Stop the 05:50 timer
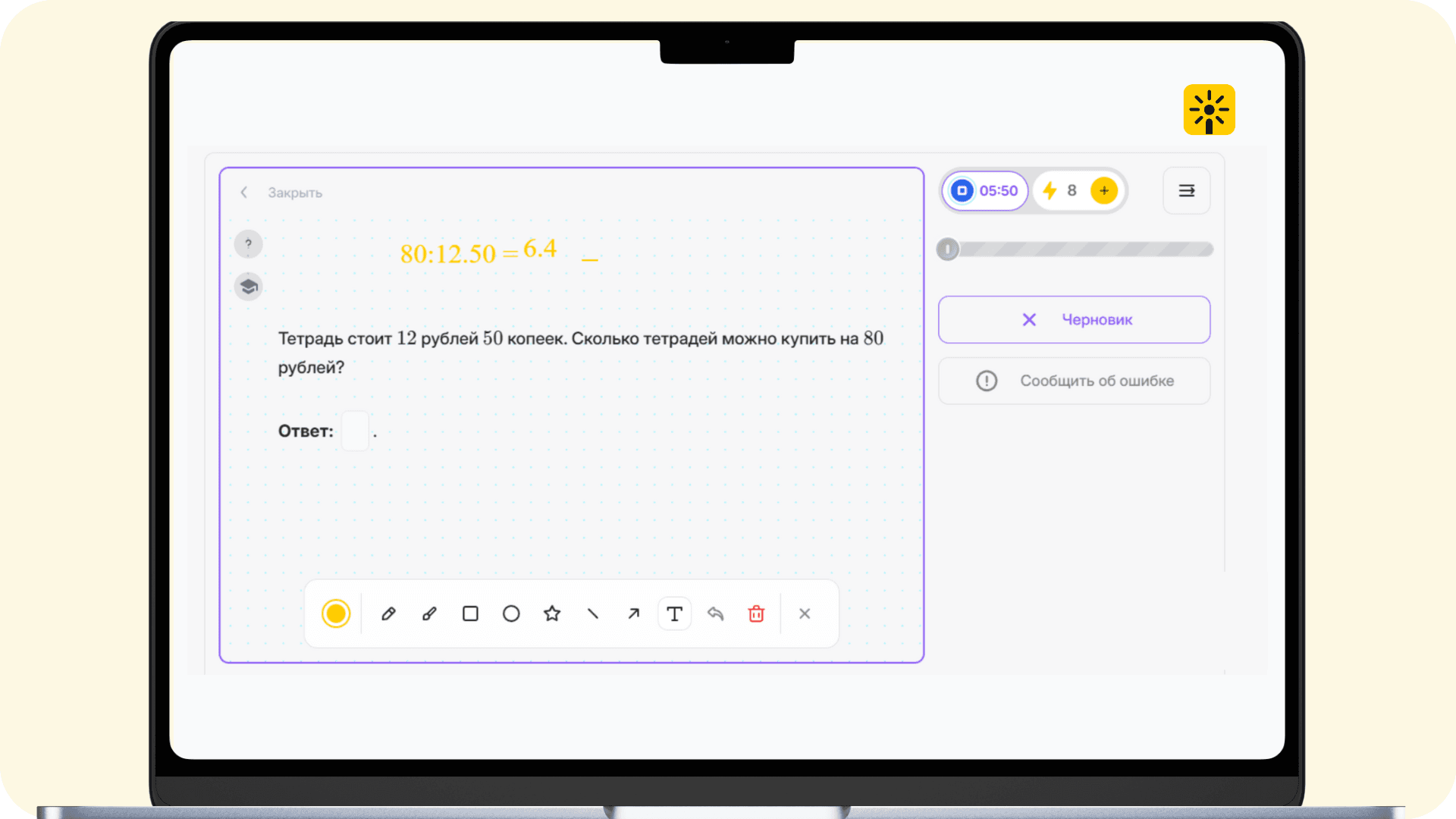The width and height of the screenshot is (1456, 819). point(962,191)
